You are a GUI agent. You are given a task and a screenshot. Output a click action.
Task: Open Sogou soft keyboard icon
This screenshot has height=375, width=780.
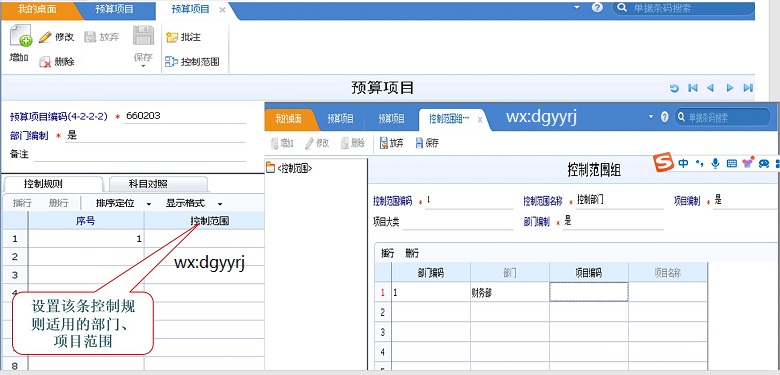(731, 163)
